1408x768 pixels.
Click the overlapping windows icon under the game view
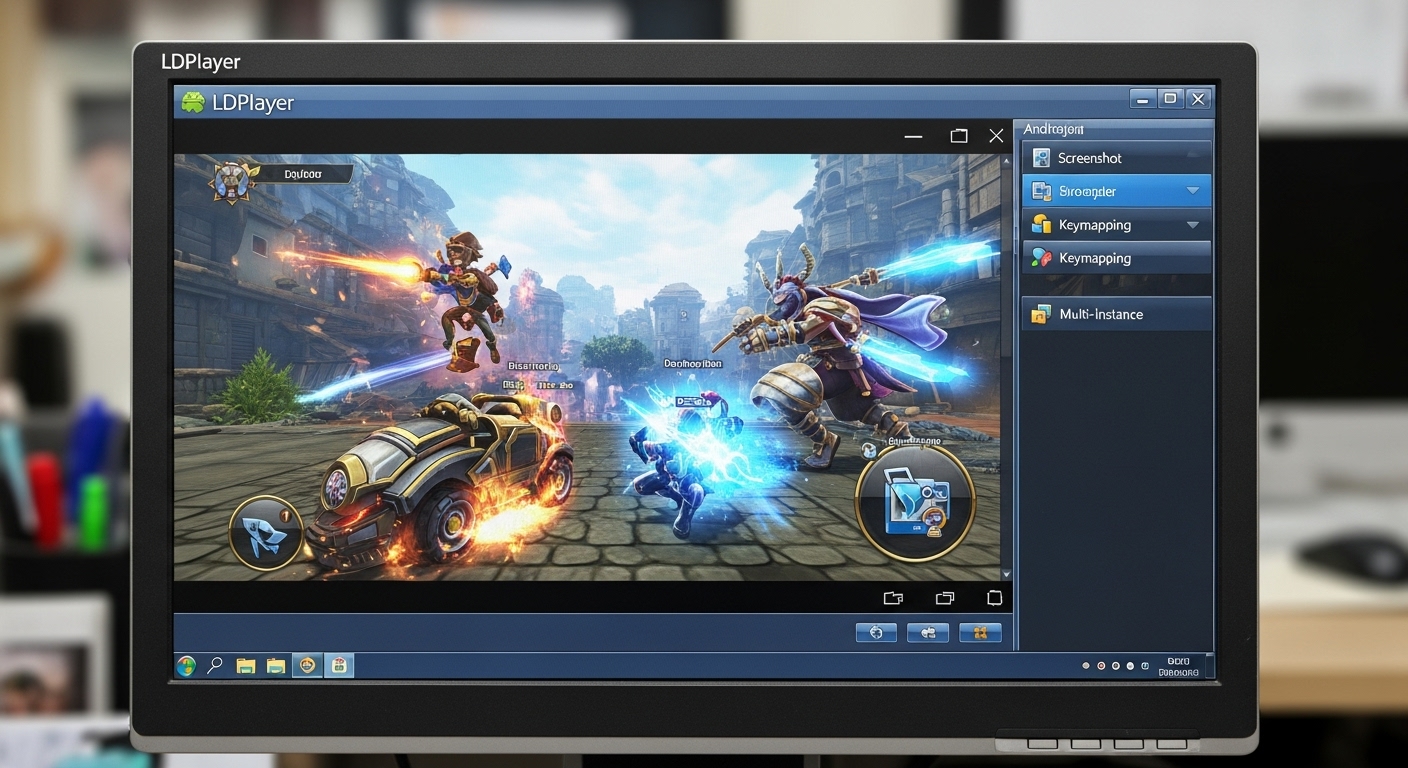(945, 598)
